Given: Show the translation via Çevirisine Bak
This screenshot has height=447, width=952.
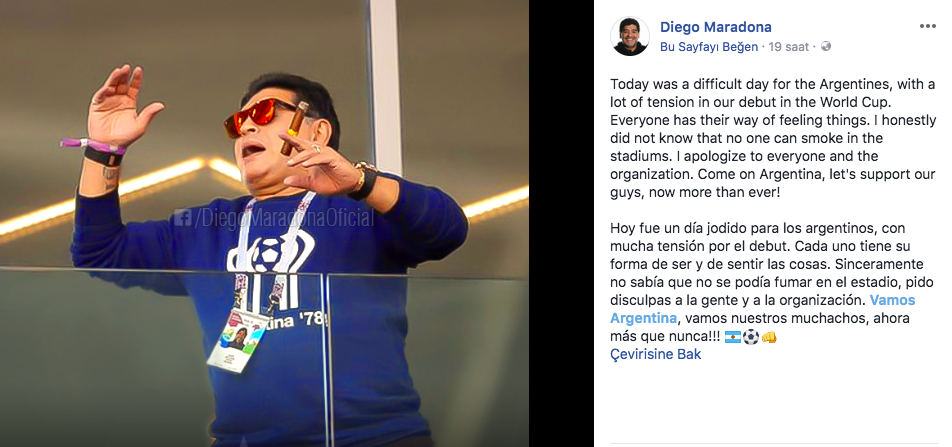Looking at the screenshot, I should point(655,354).
